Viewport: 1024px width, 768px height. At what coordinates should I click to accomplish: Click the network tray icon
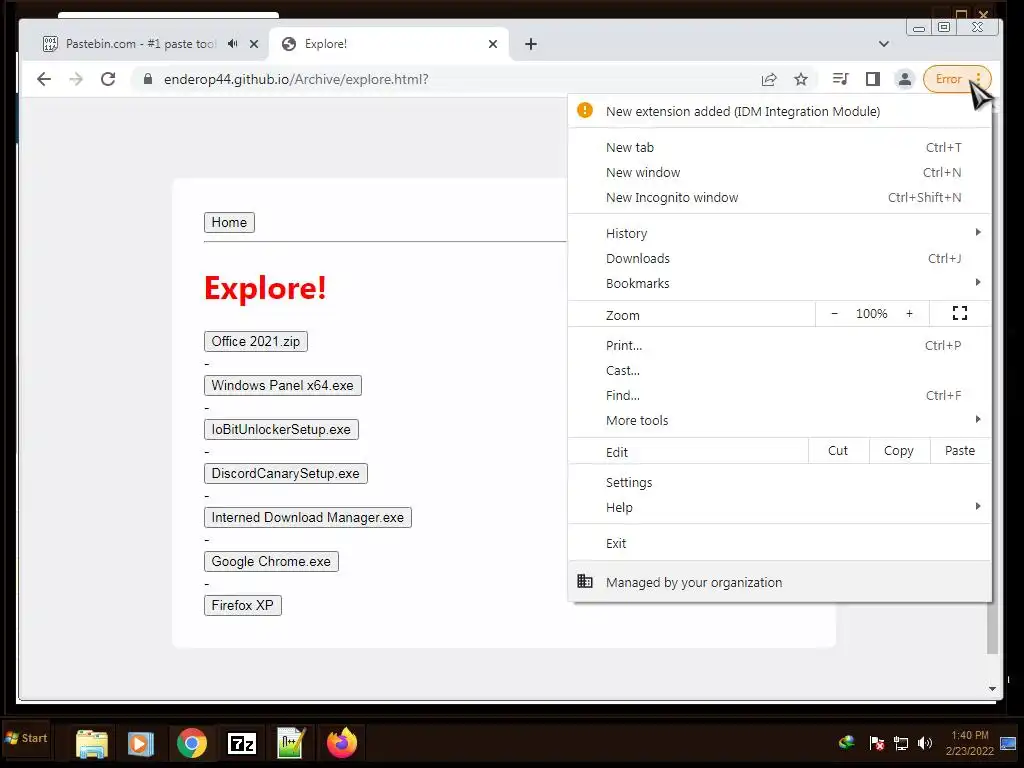[901, 743]
